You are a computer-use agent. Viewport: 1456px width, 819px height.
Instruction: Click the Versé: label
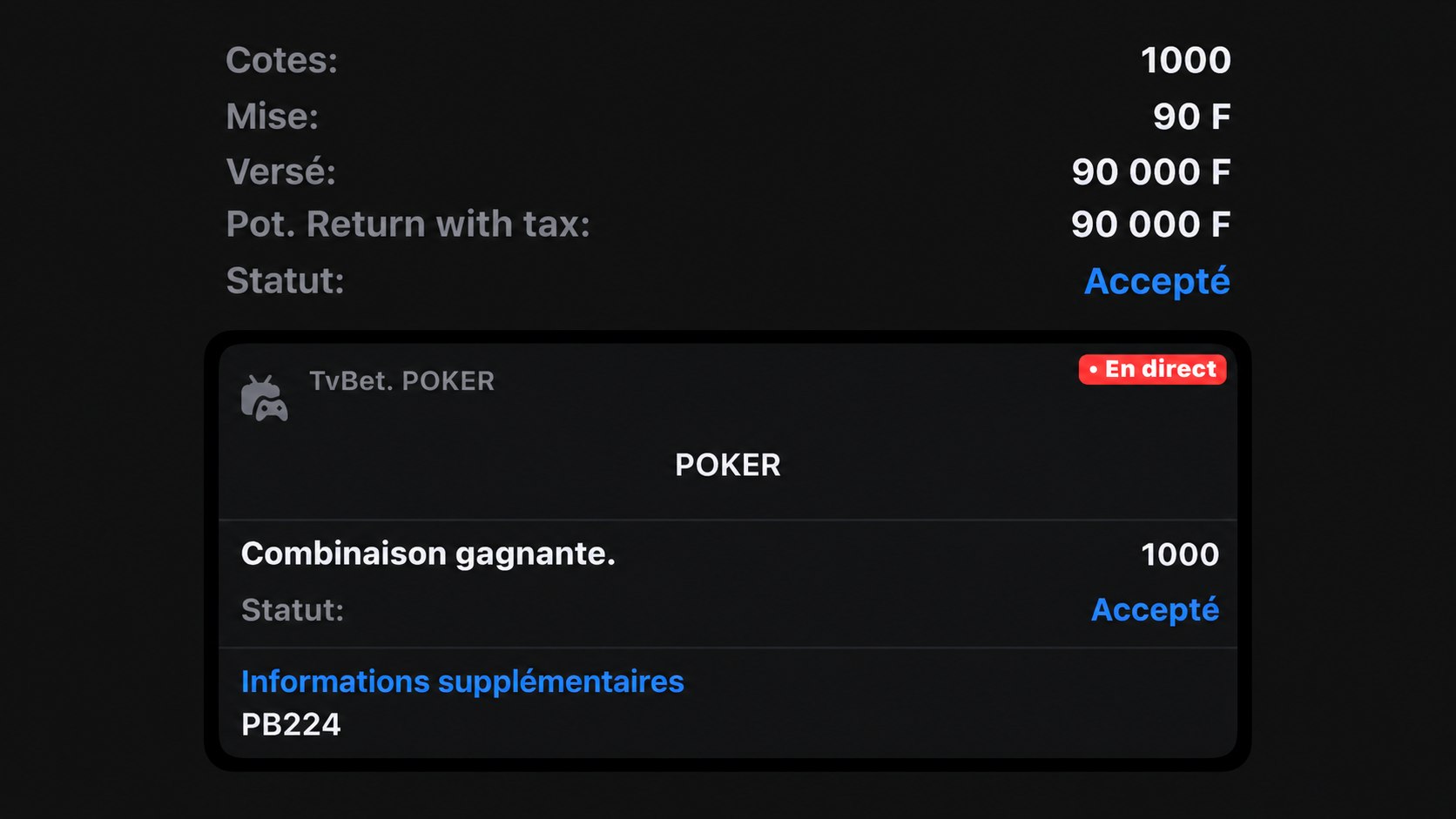(280, 171)
